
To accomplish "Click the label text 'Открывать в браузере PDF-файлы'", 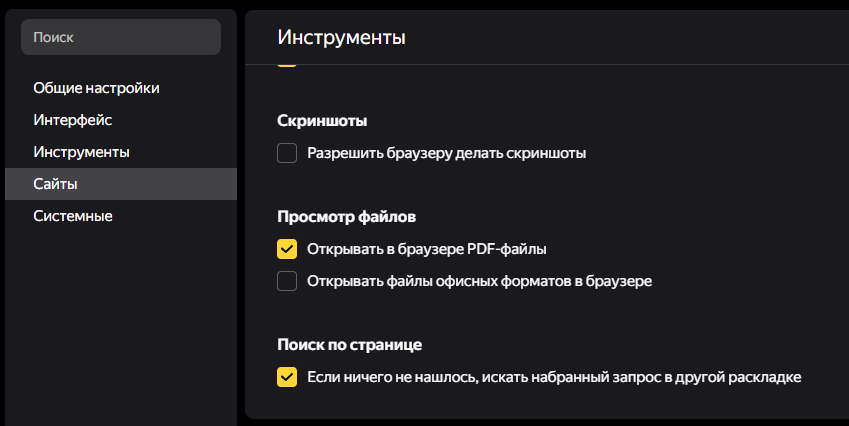I will click(x=427, y=249).
